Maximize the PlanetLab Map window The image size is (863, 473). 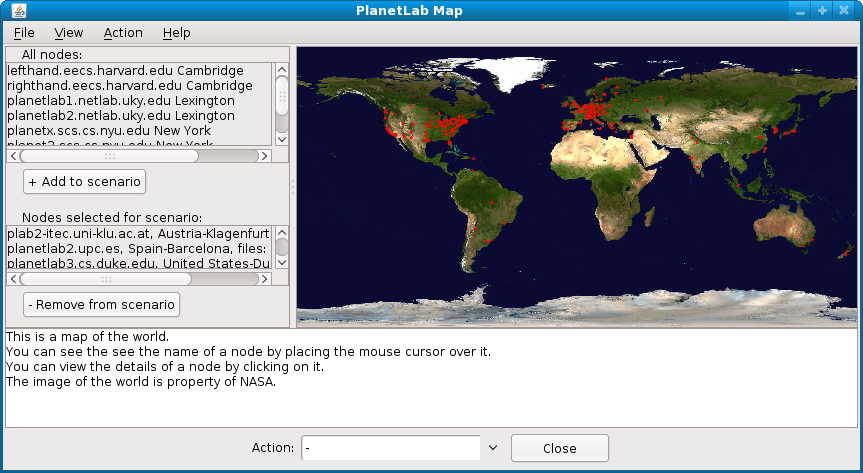822,11
